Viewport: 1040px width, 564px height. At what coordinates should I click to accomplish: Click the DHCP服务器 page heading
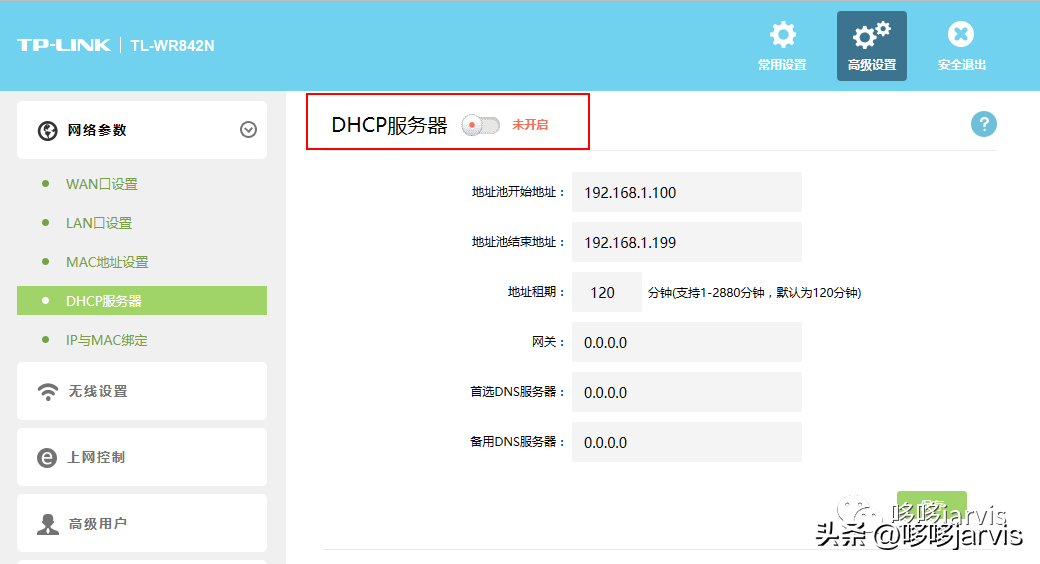(x=389, y=125)
